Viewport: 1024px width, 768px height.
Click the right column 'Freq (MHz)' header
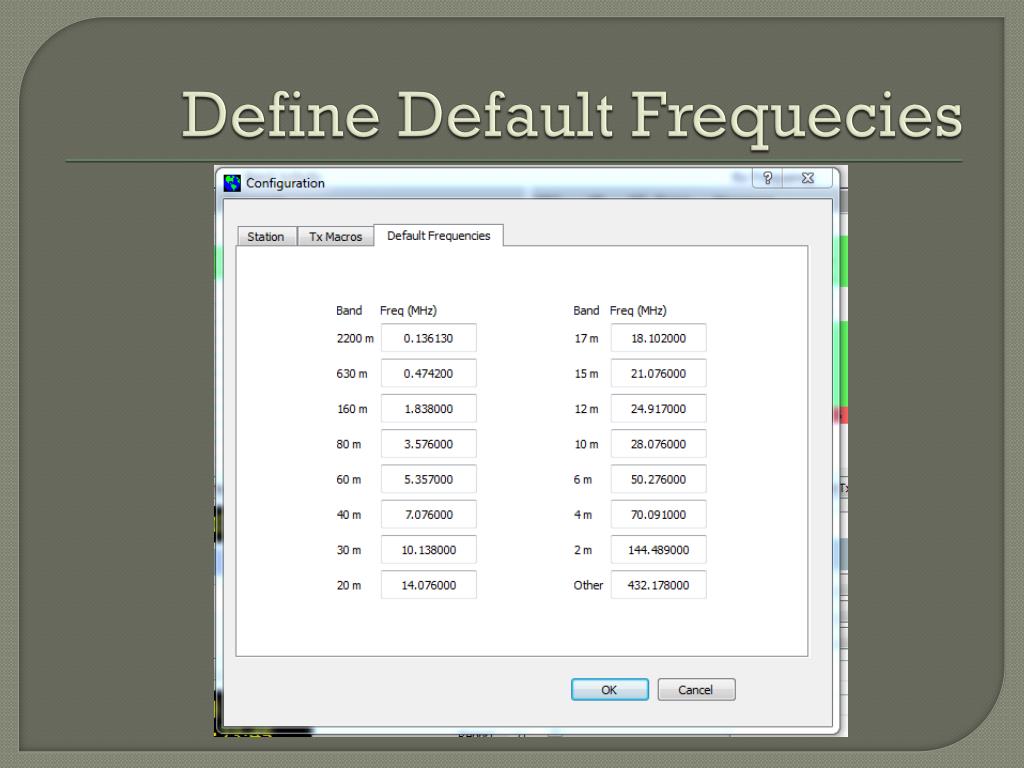[x=638, y=311]
